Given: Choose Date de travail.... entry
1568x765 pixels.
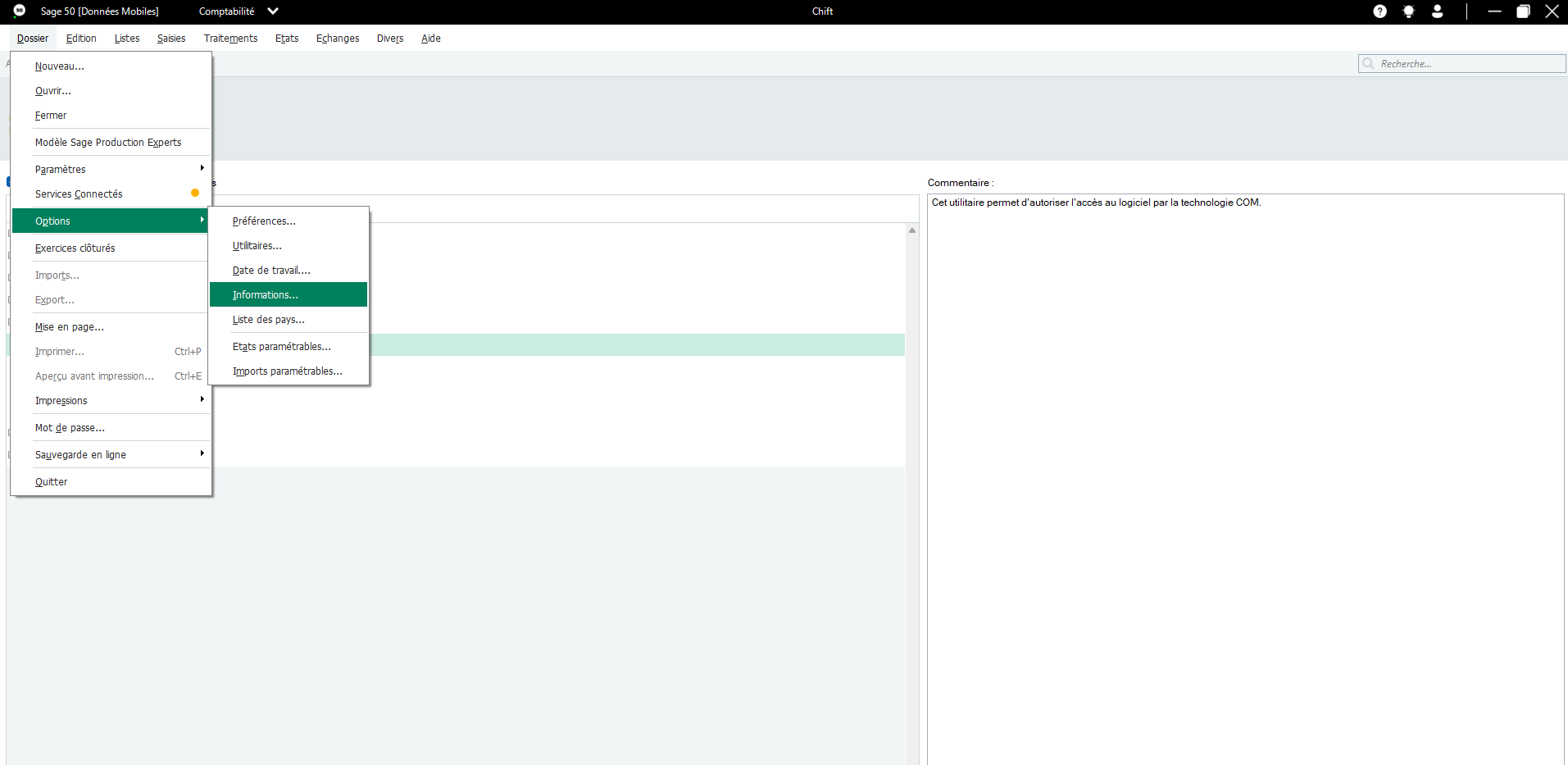Looking at the screenshot, I should (289, 271).
